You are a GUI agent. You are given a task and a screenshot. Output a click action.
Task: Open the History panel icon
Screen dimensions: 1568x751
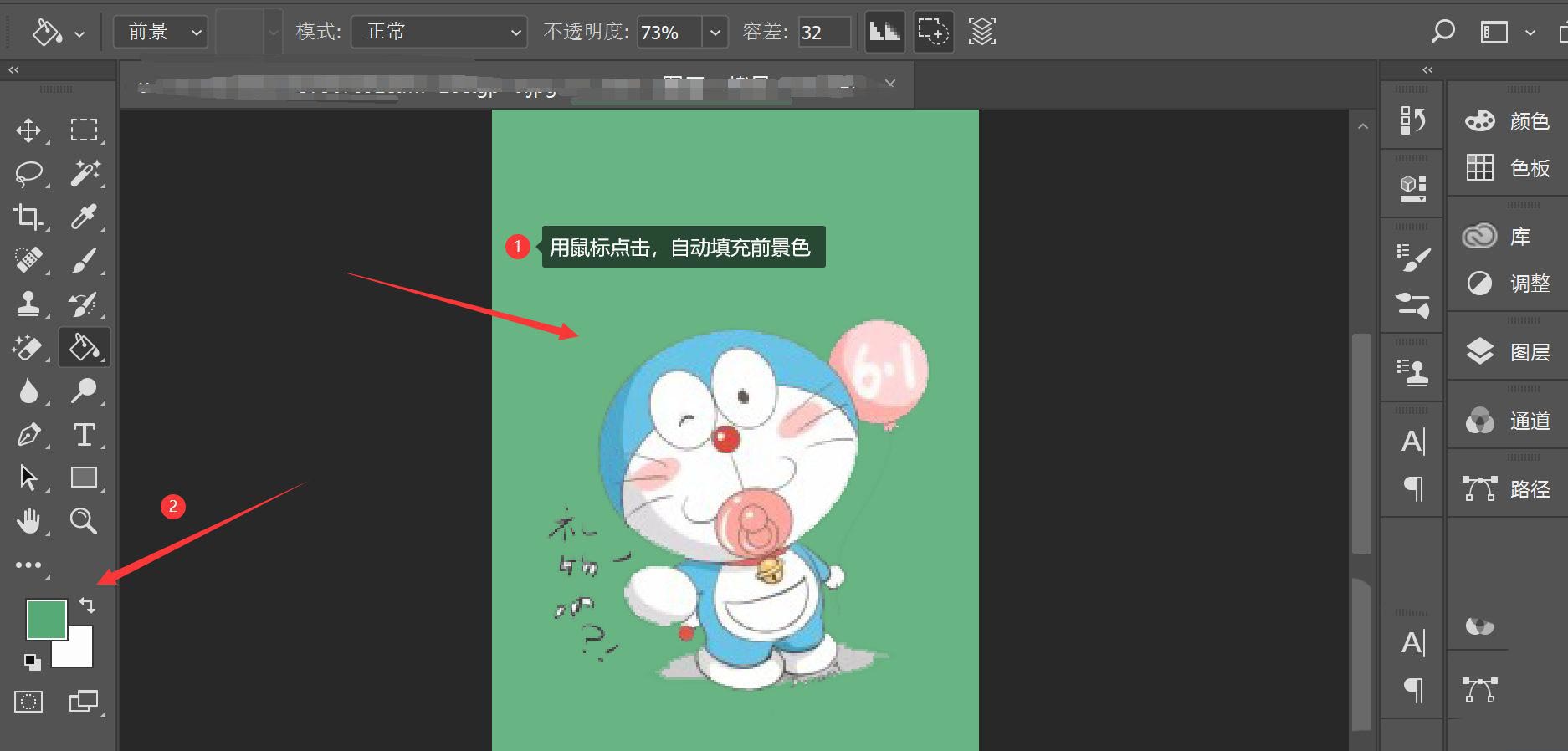pos(1413,120)
